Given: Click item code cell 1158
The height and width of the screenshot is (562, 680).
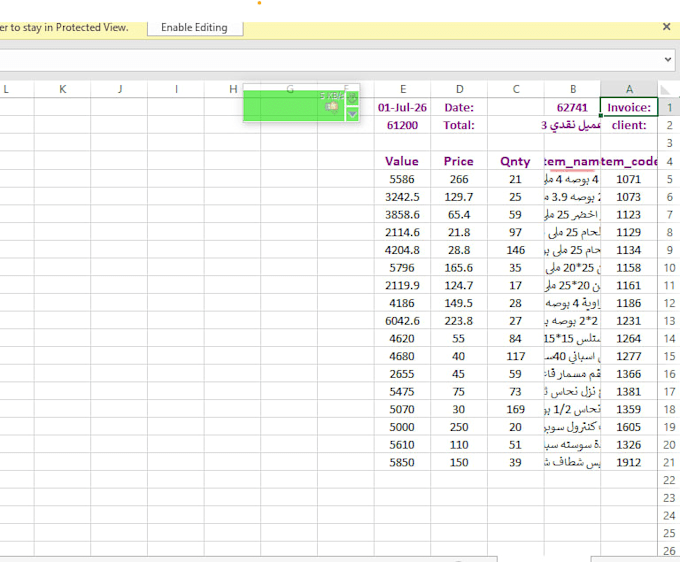Looking at the screenshot, I should (629, 268).
